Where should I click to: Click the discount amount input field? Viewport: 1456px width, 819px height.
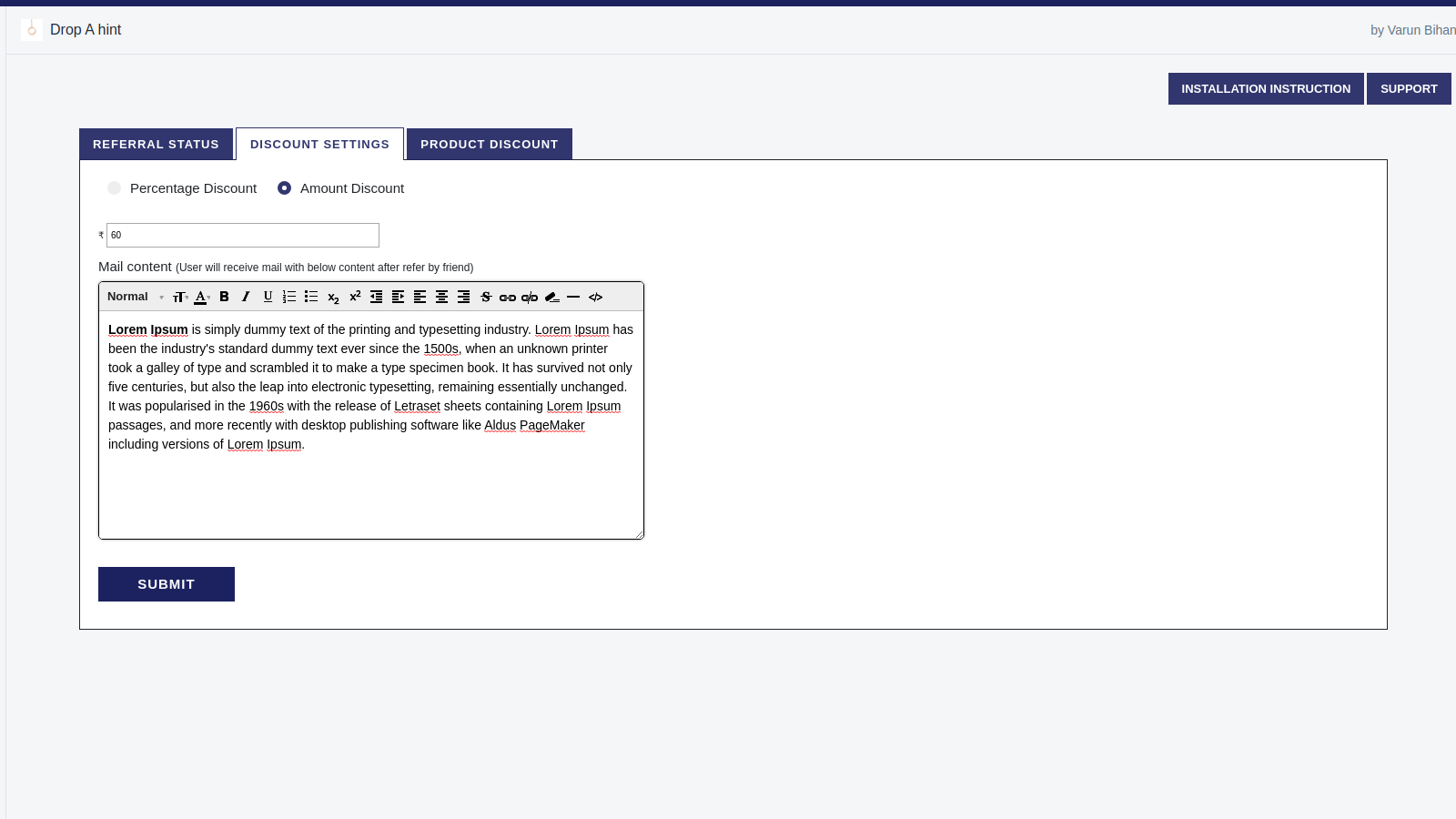pyautogui.click(x=243, y=235)
